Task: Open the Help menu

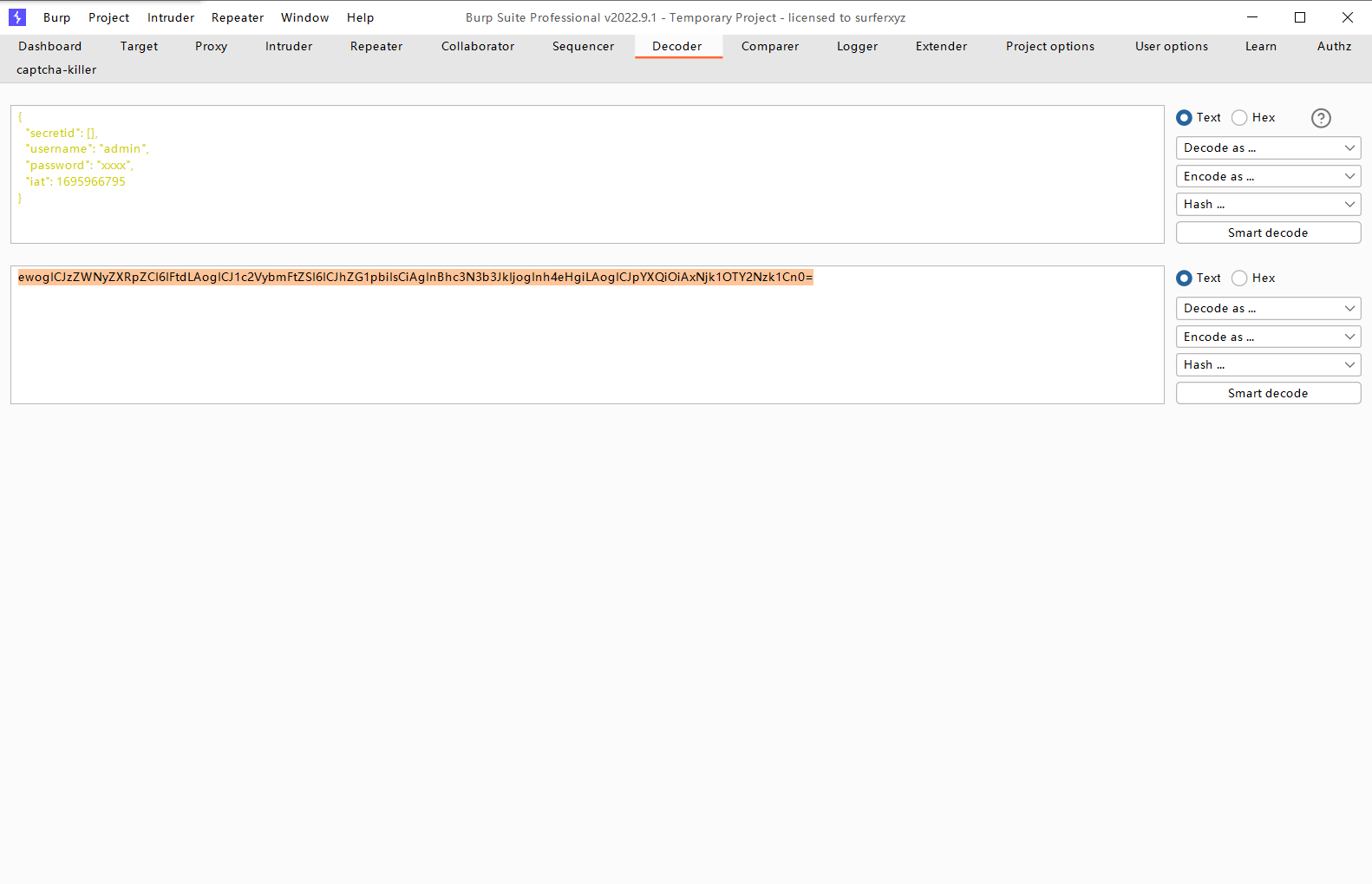Action: click(361, 17)
